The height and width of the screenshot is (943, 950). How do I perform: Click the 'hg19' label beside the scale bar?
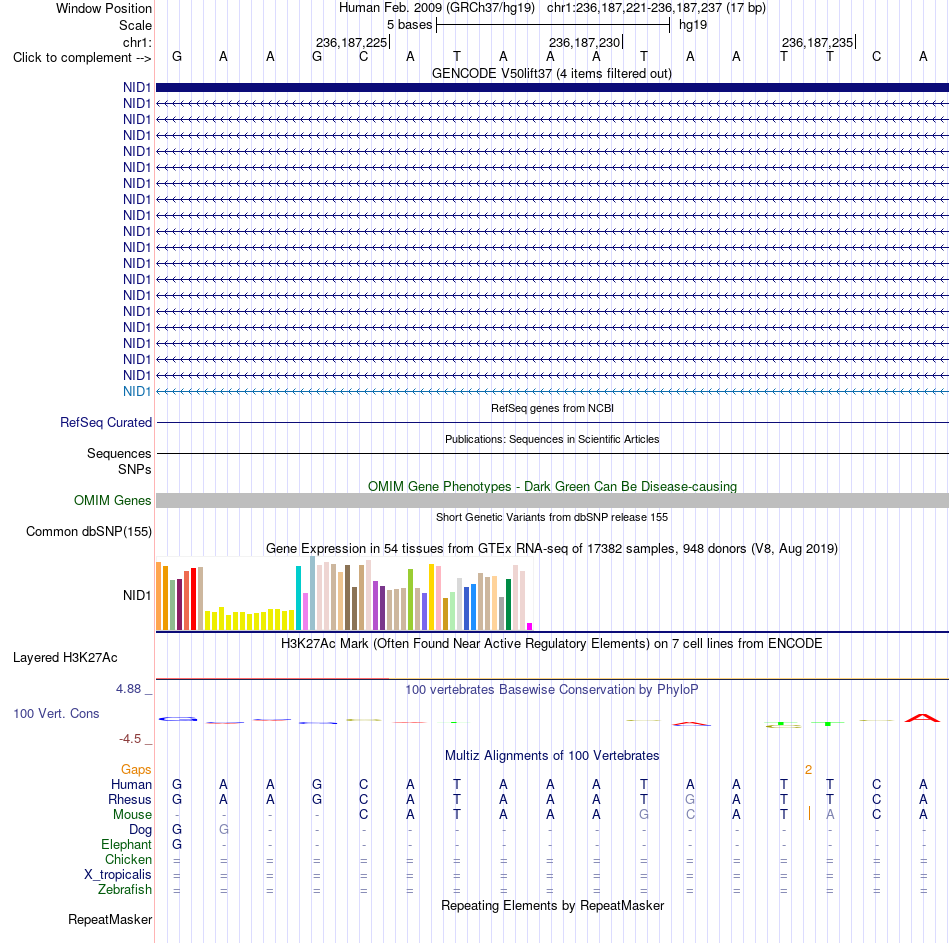[x=693, y=25]
